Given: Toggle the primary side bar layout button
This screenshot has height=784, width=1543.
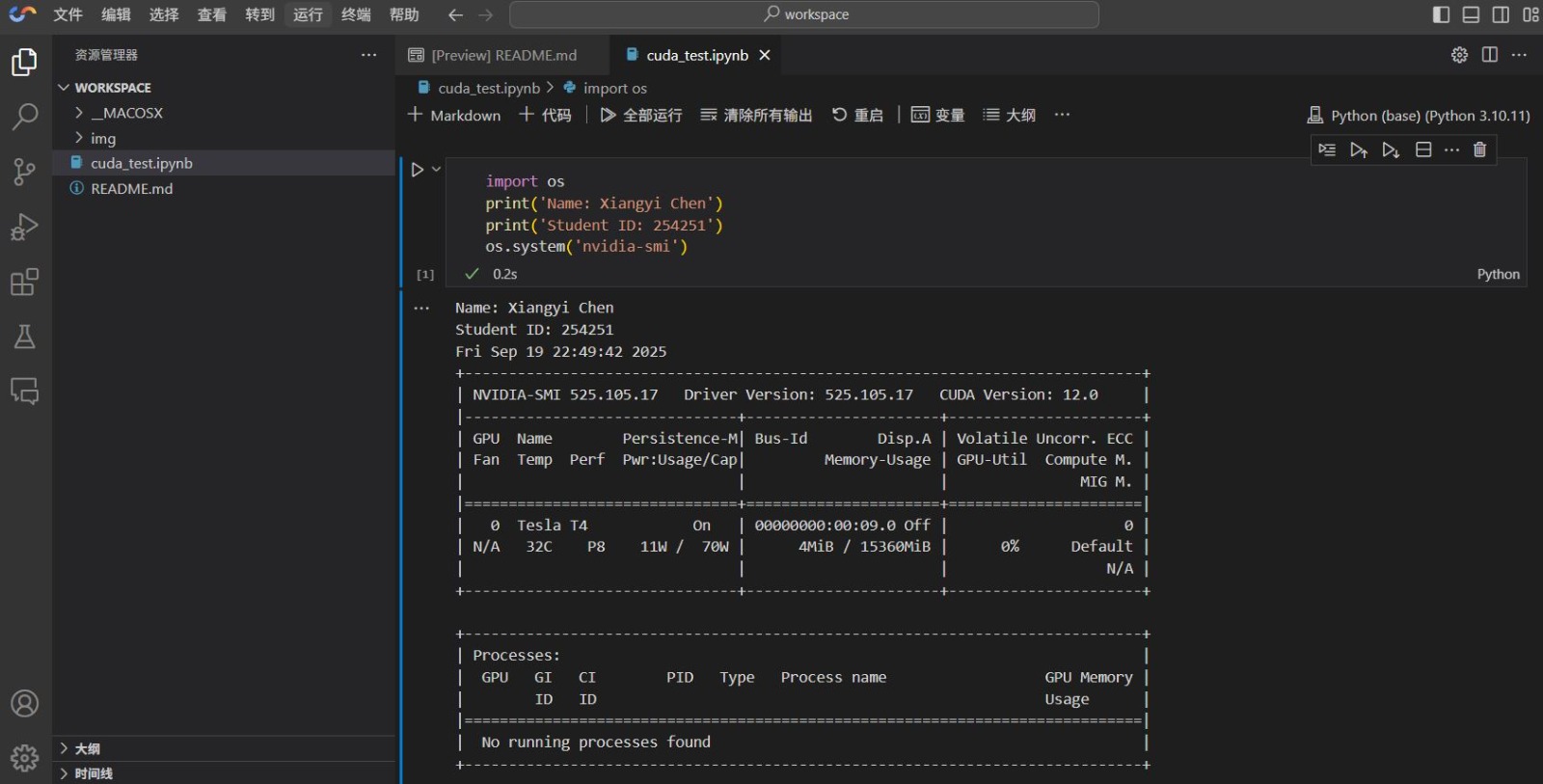Looking at the screenshot, I should 1441,14.
